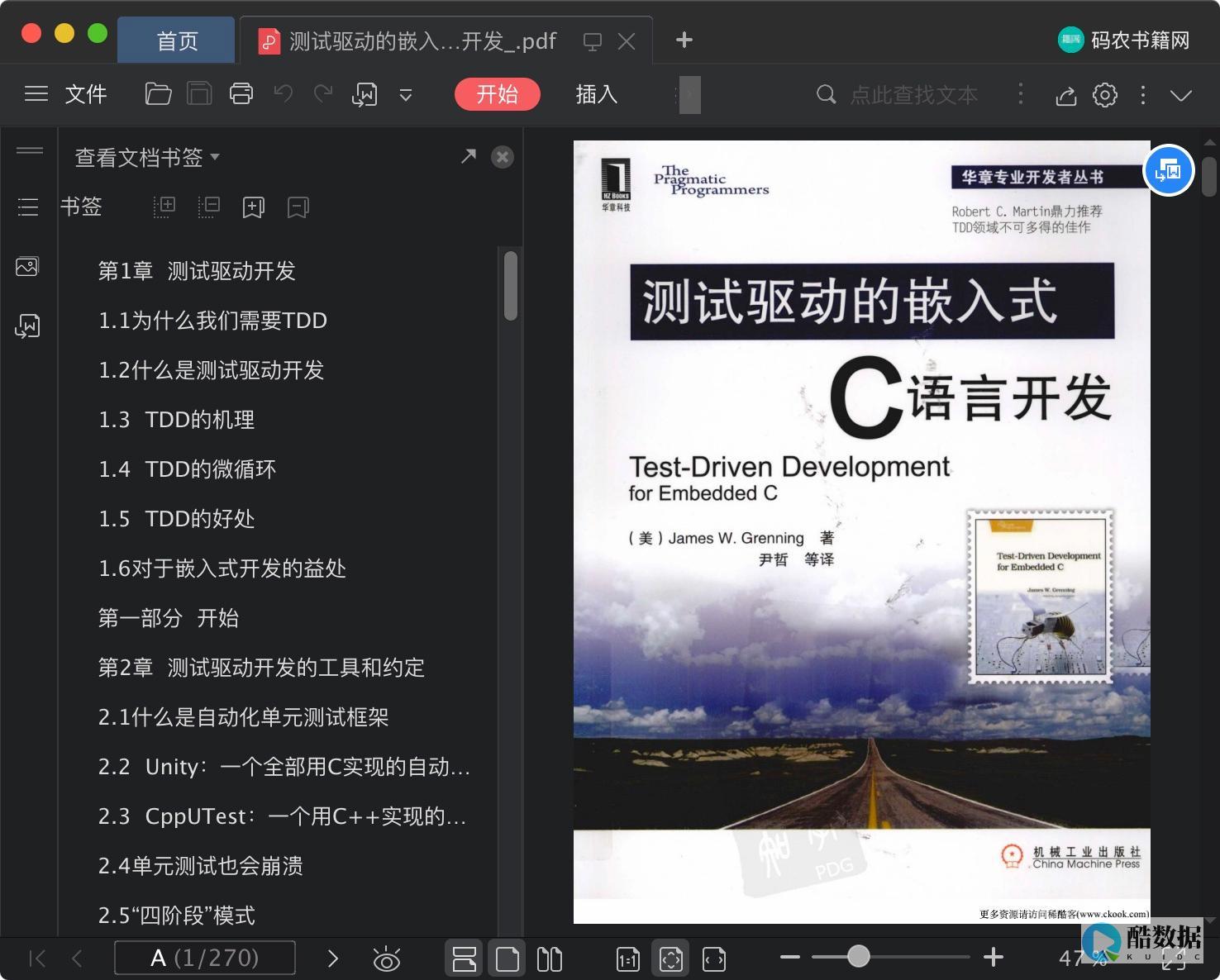Switch to the 测试驱动的嵌入…开发_.pdf tab

422,41
